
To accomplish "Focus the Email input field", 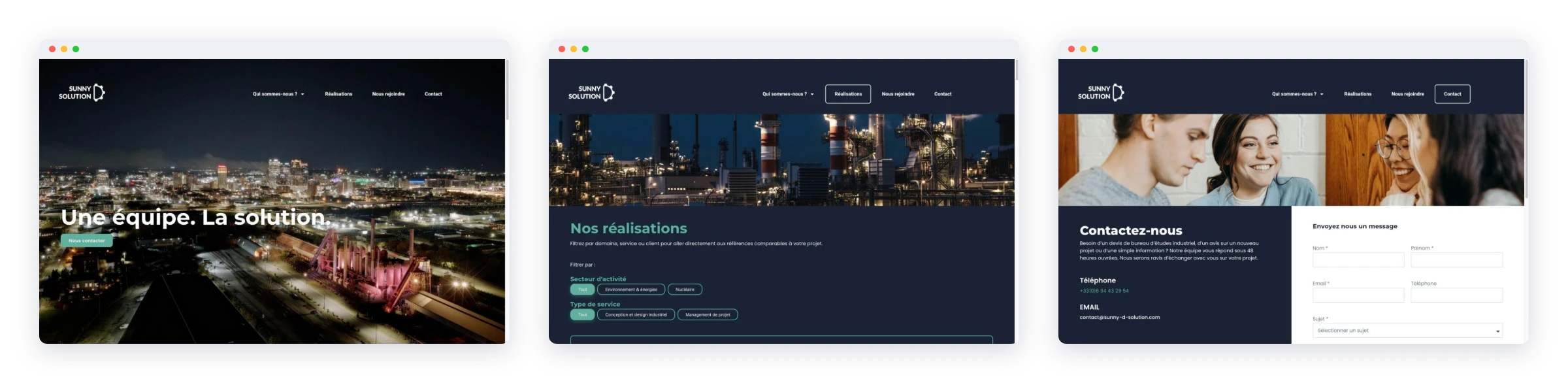I will click(1358, 295).
